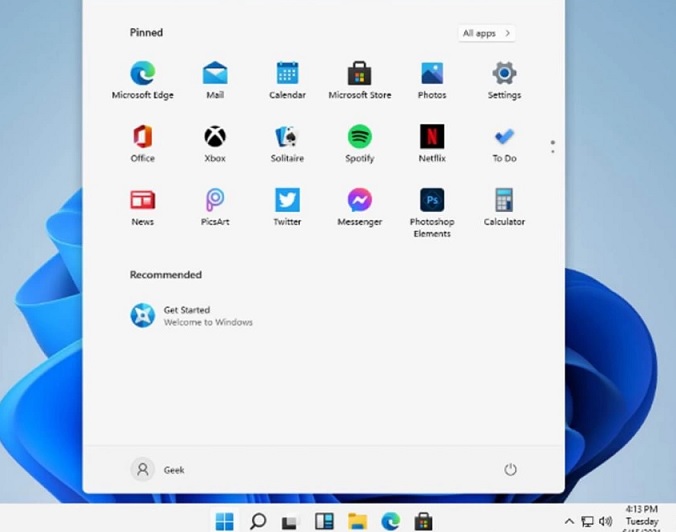Open the Get Started recommended item
Viewport: 676px width, 532px height.
pos(191,316)
